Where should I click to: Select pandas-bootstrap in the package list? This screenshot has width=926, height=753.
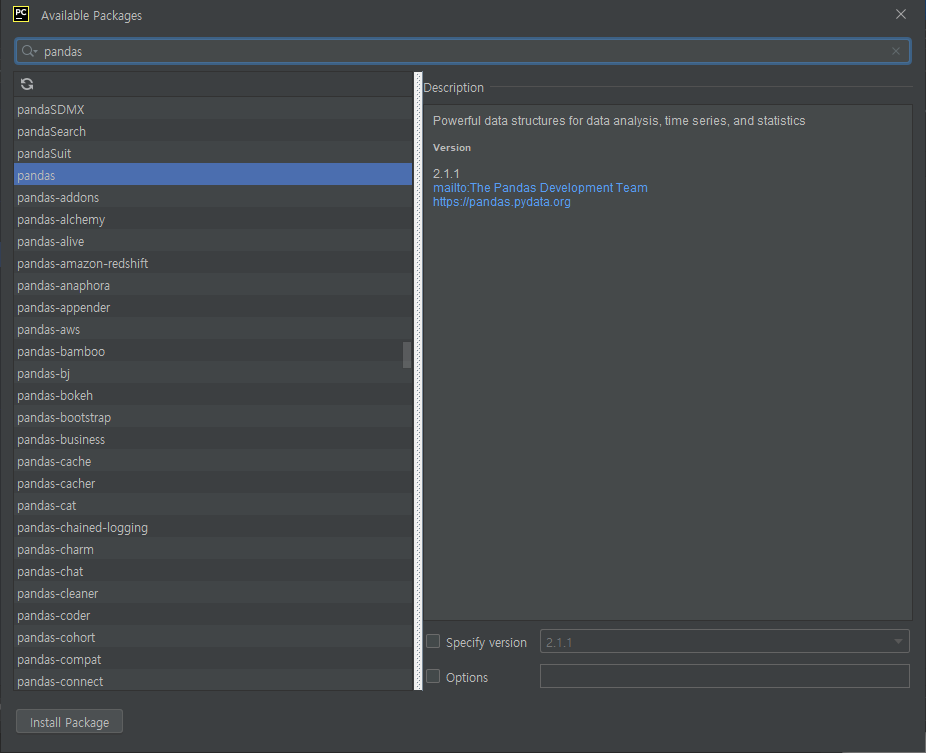(213, 418)
